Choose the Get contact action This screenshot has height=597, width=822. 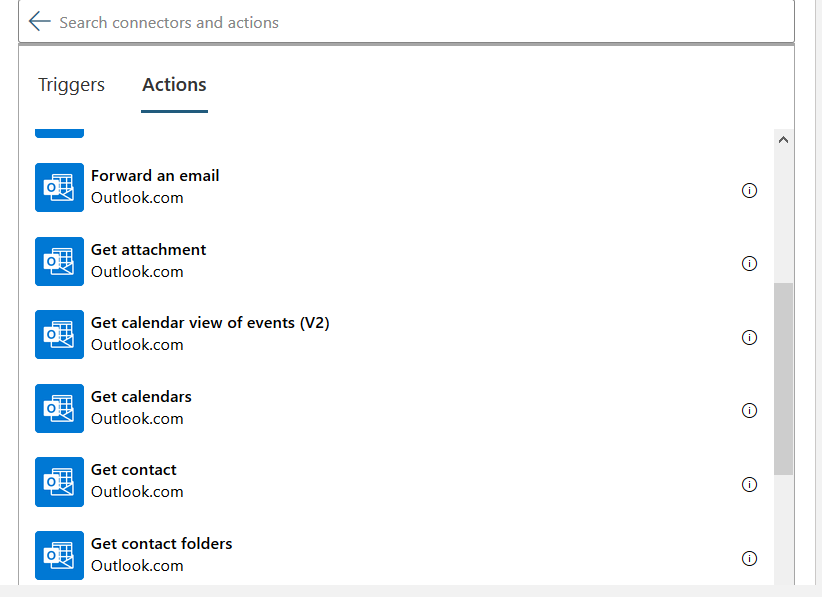click(x=134, y=470)
